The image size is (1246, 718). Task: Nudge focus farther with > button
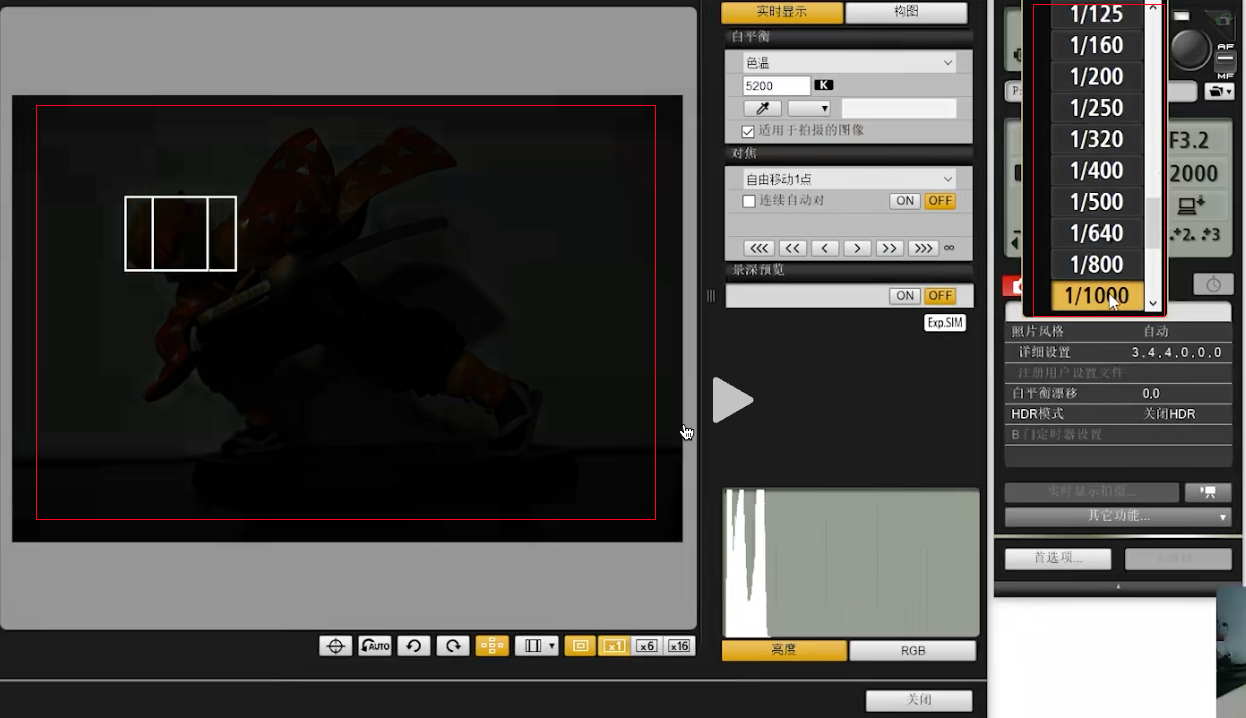(x=857, y=248)
